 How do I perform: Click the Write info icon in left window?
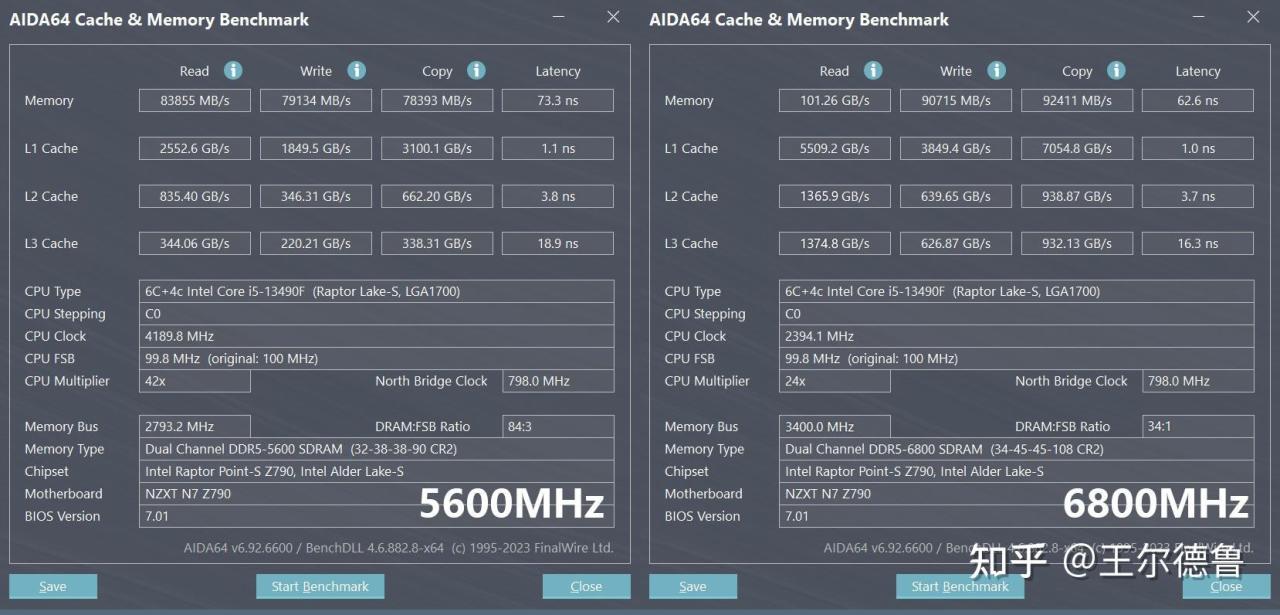[356, 70]
